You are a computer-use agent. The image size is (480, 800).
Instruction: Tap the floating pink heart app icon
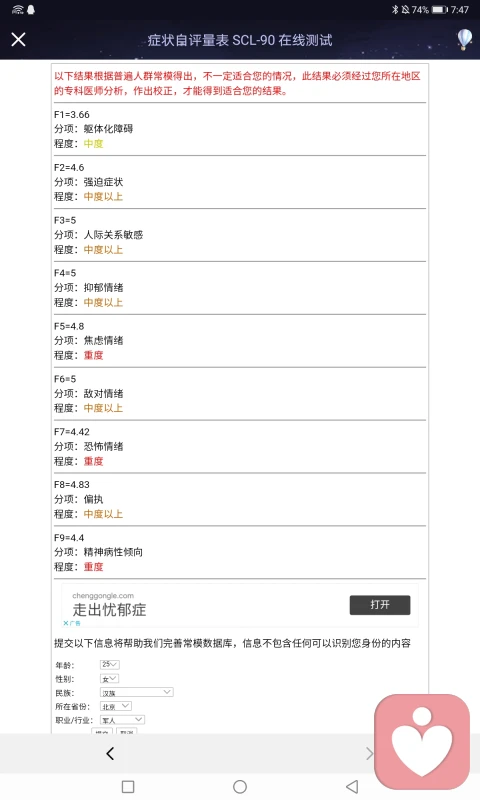[x=422, y=741]
